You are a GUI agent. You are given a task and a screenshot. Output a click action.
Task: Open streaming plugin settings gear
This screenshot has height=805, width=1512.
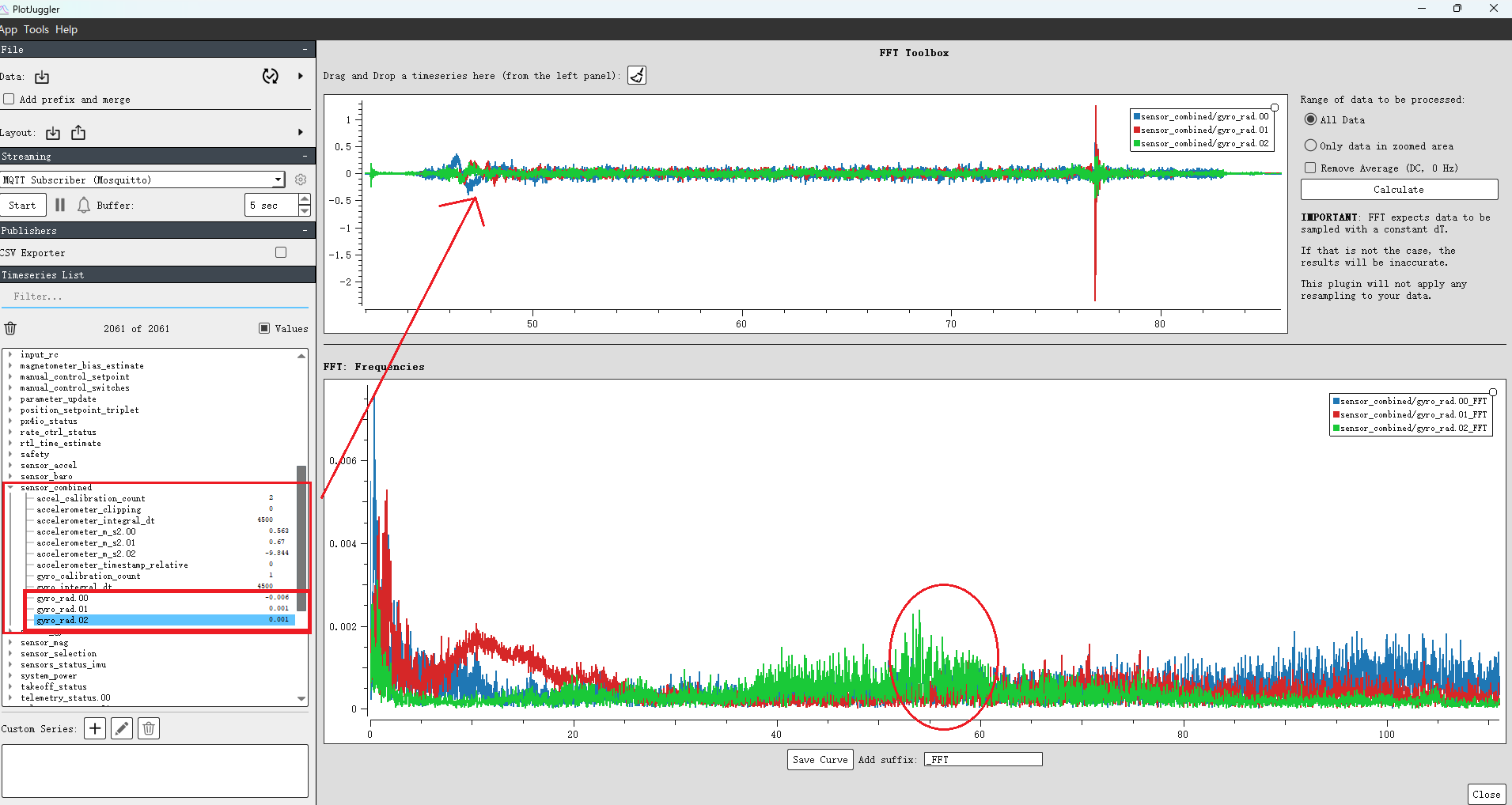coord(301,180)
